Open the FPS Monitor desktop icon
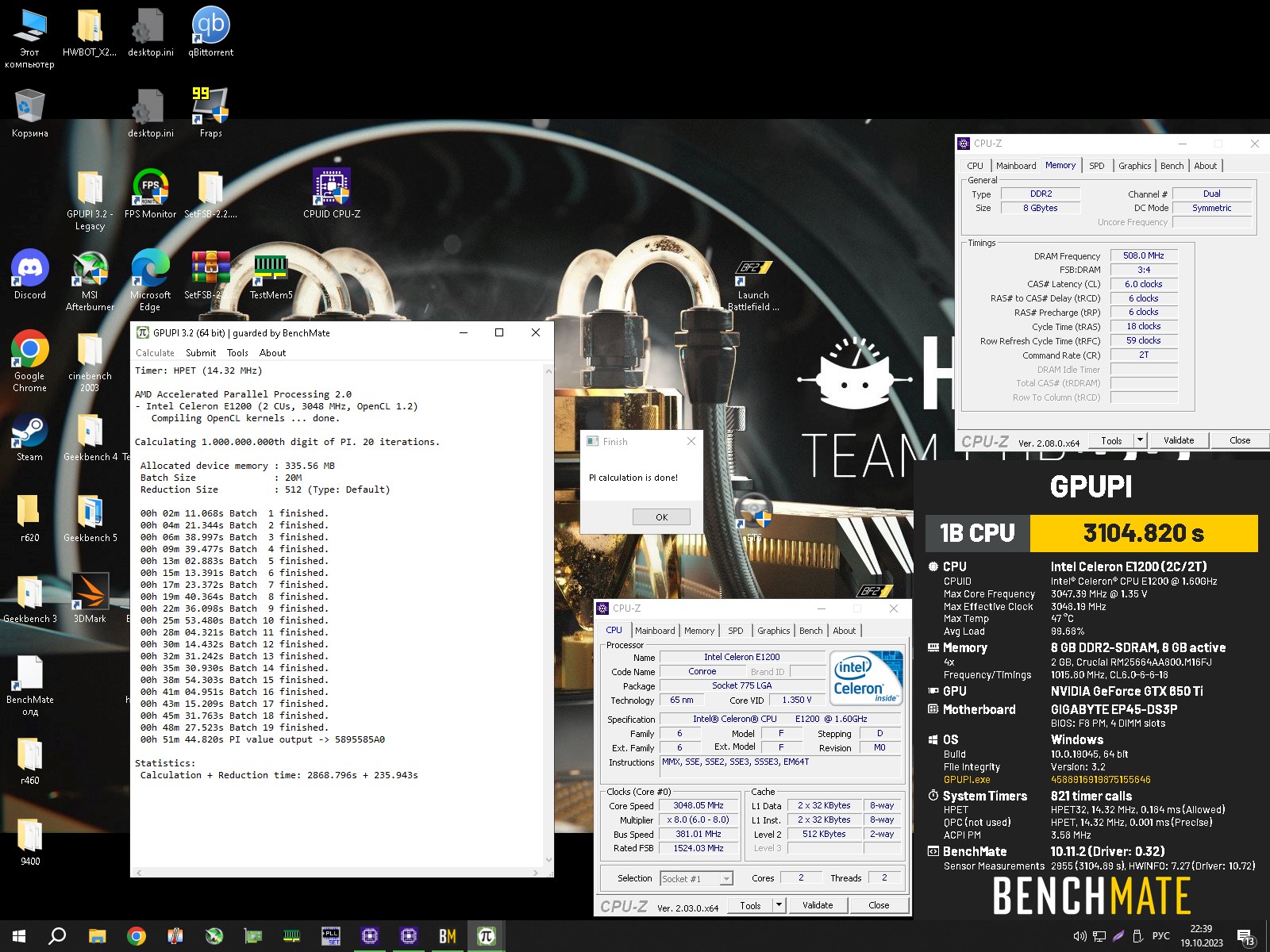Screen dimensions: 1270x952 150,194
